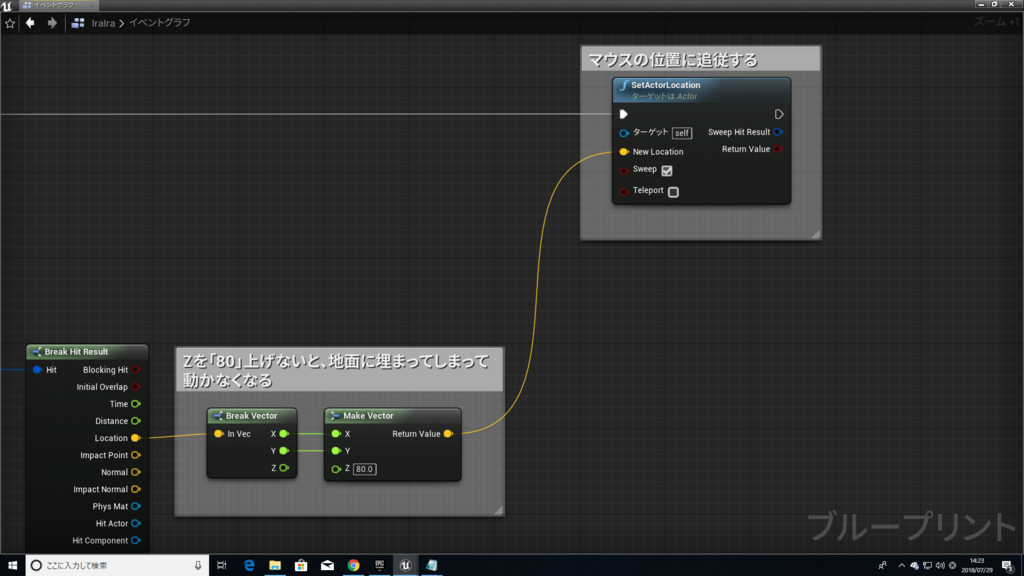Click the Time output pin

point(135,404)
